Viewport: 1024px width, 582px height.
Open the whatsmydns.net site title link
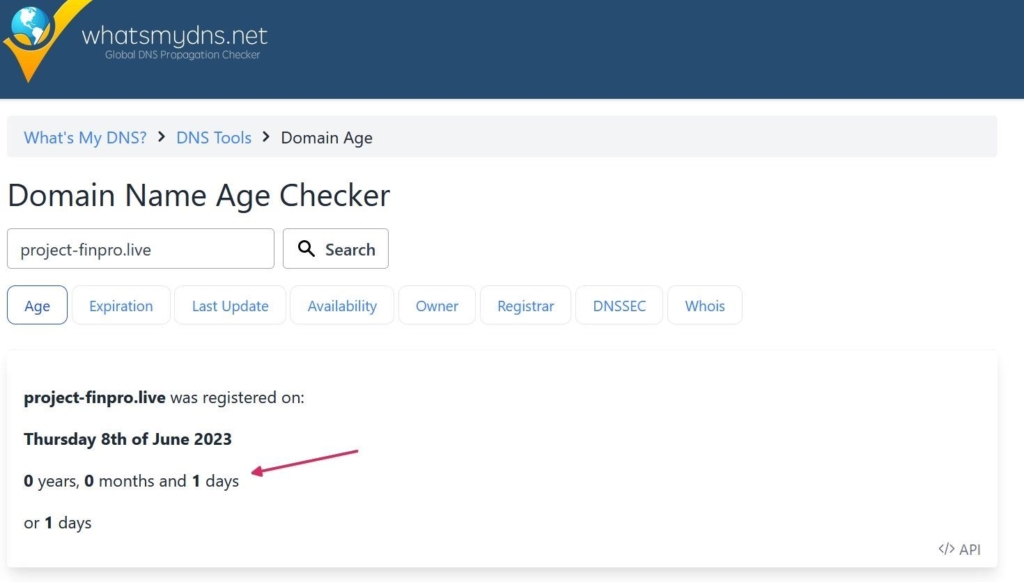[x=174, y=36]
